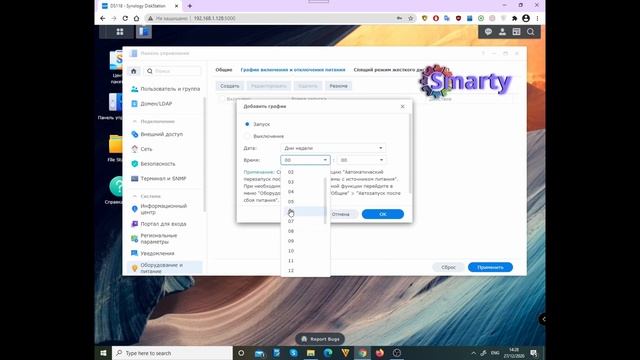The width and height of the screenshot is (640, 360).
Task: Open the browser extensions puzzle icon
Action: click(515, 18)
